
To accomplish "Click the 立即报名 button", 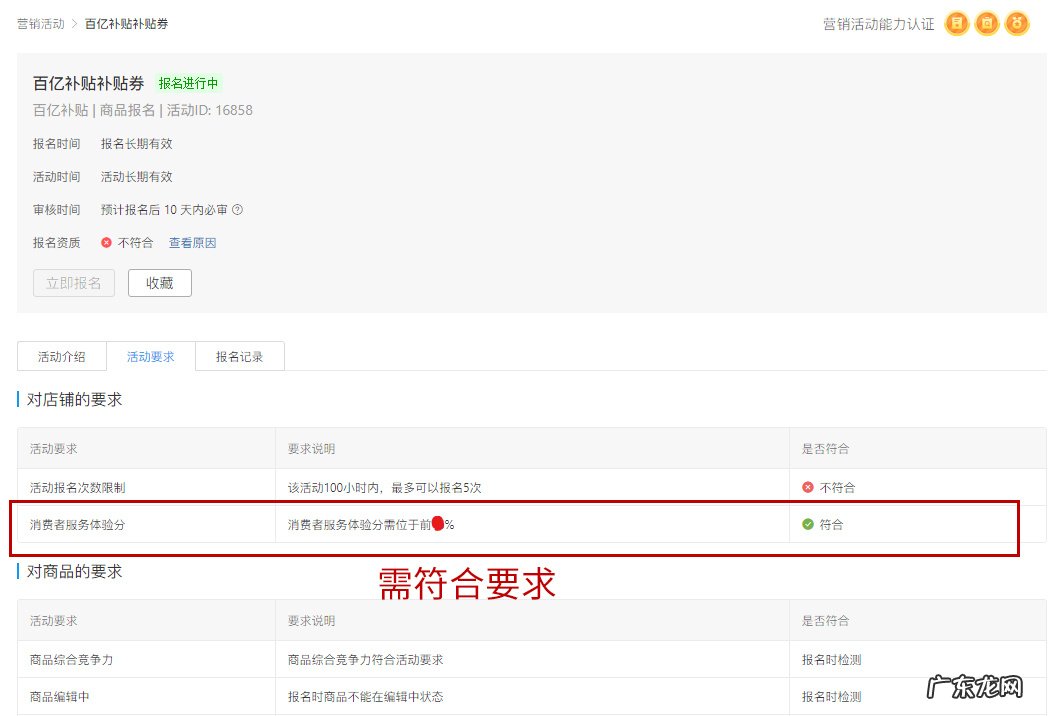I will tap(73, 283).
